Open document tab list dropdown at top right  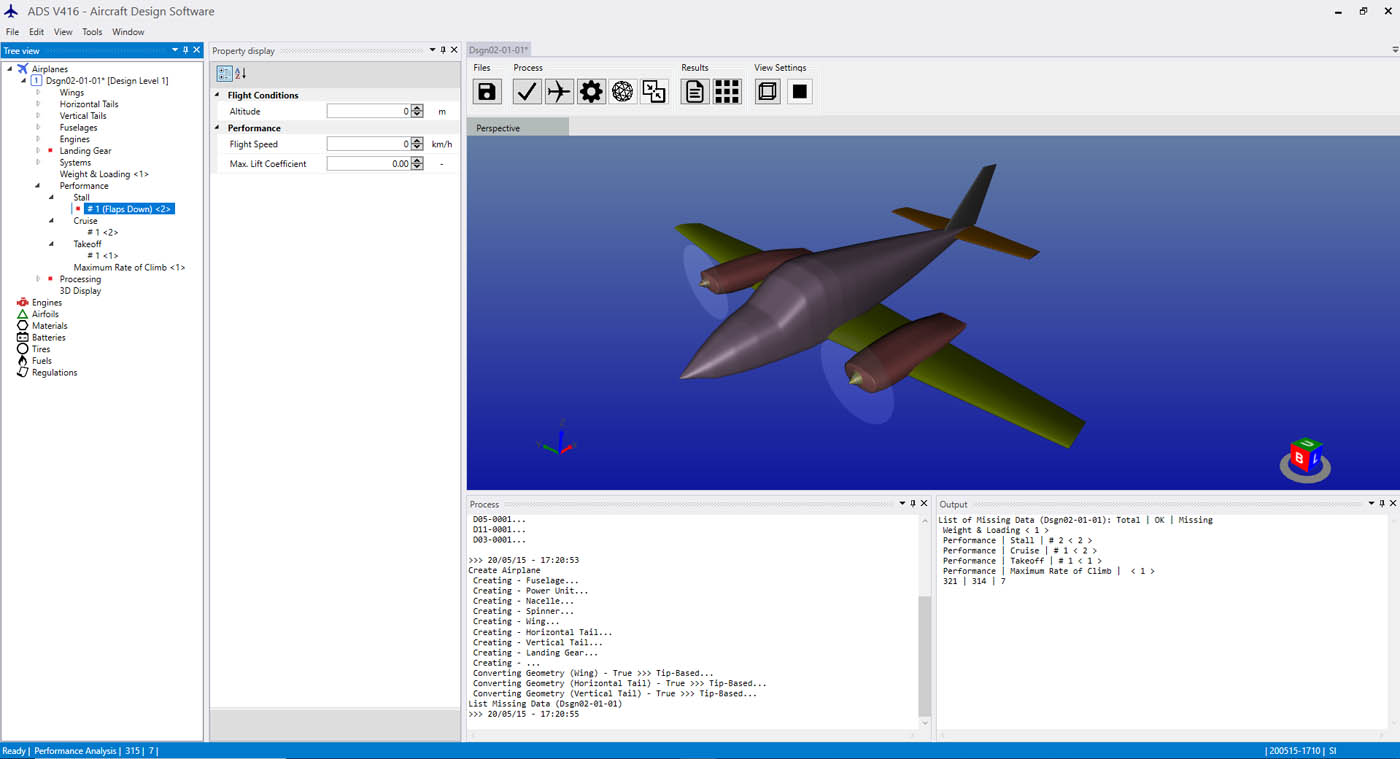1394,50
